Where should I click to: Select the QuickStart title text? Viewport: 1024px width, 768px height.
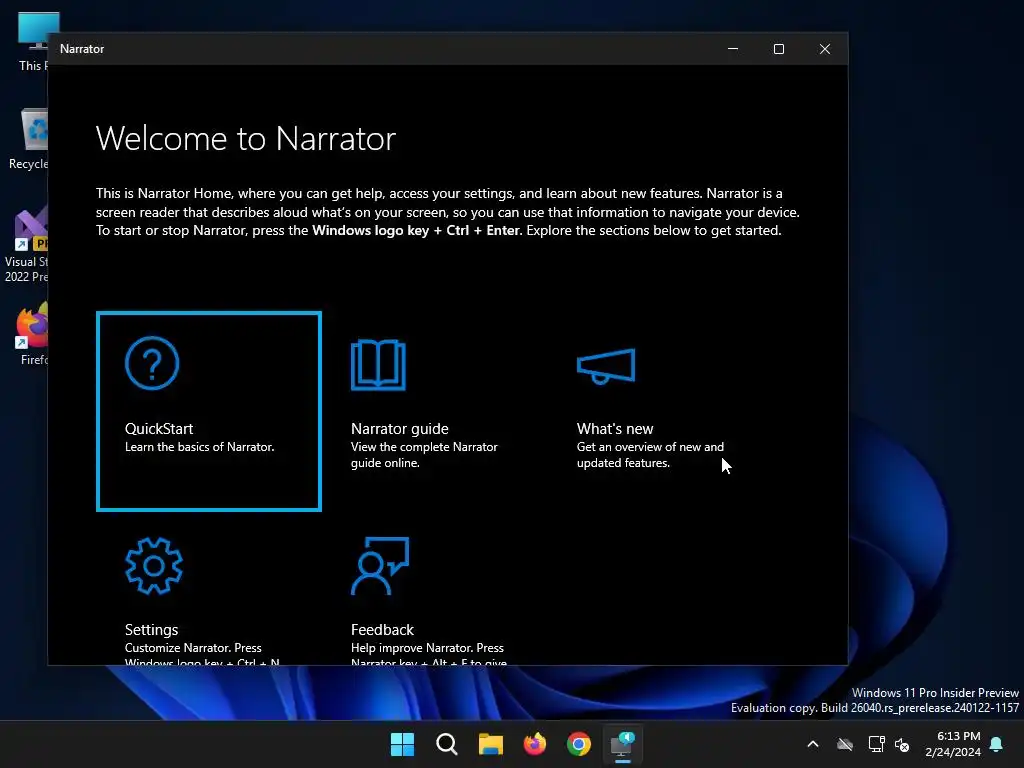pyautogui.click(x=159, y=428)
